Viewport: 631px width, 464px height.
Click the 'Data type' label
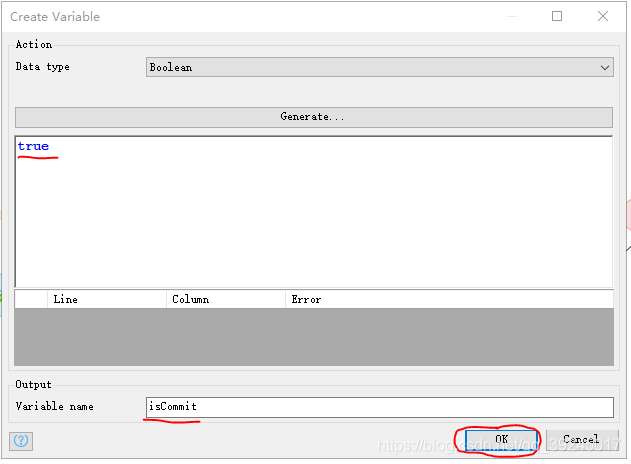tap(43, 67)
